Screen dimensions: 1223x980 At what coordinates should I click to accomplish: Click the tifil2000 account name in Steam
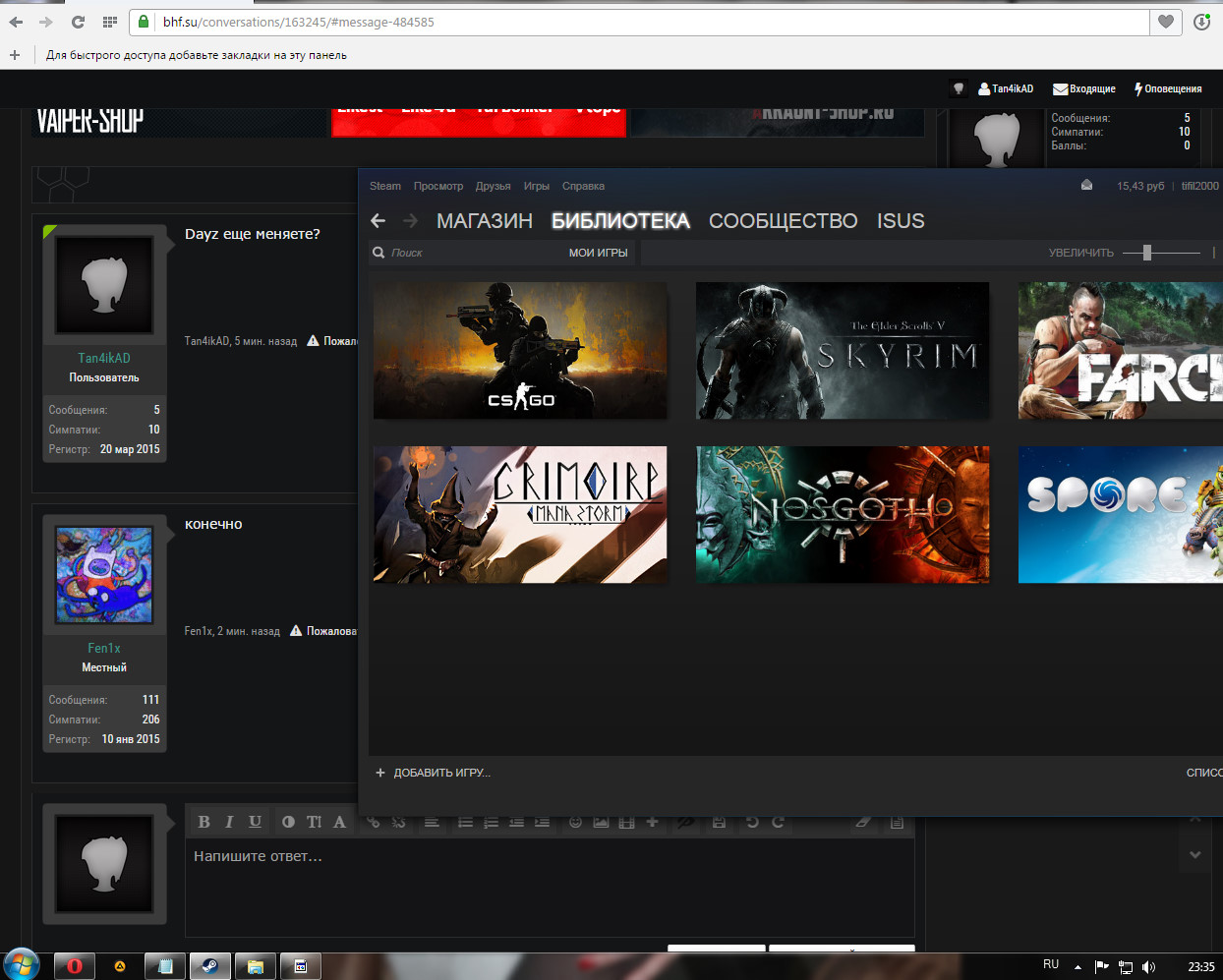pyautogui.click(x=1199, y=186)
